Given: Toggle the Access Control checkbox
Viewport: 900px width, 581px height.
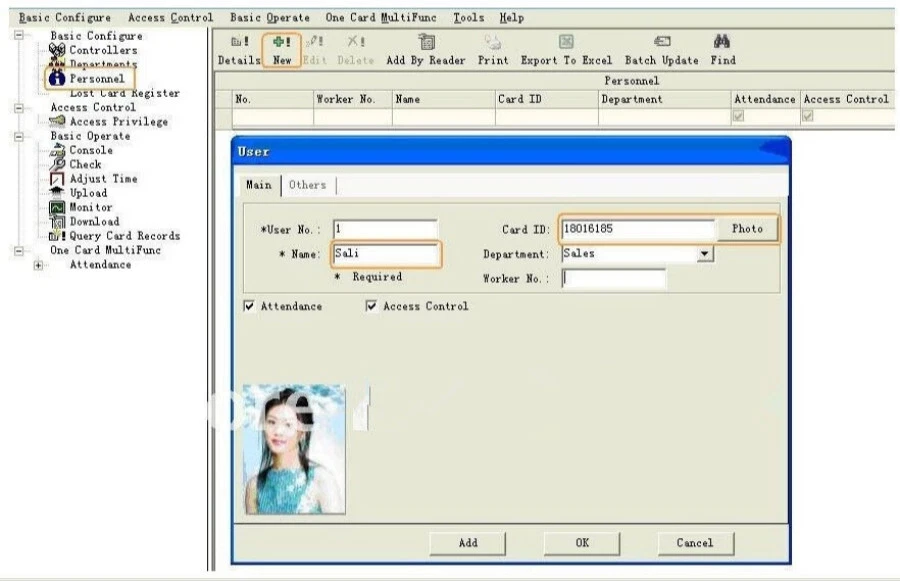Looking at the screenshot, I should pyautogui.click(x=372, y=307).
